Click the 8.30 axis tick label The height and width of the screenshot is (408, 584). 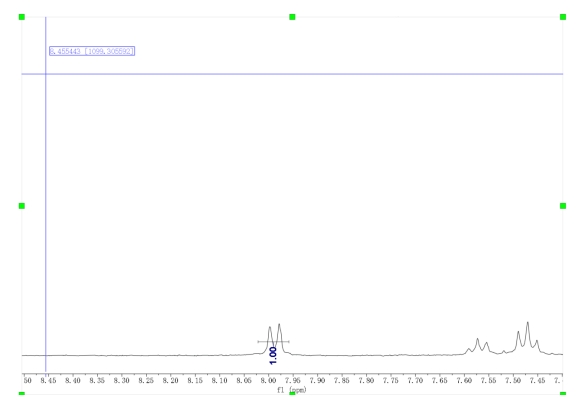click(x=121, y=380)
